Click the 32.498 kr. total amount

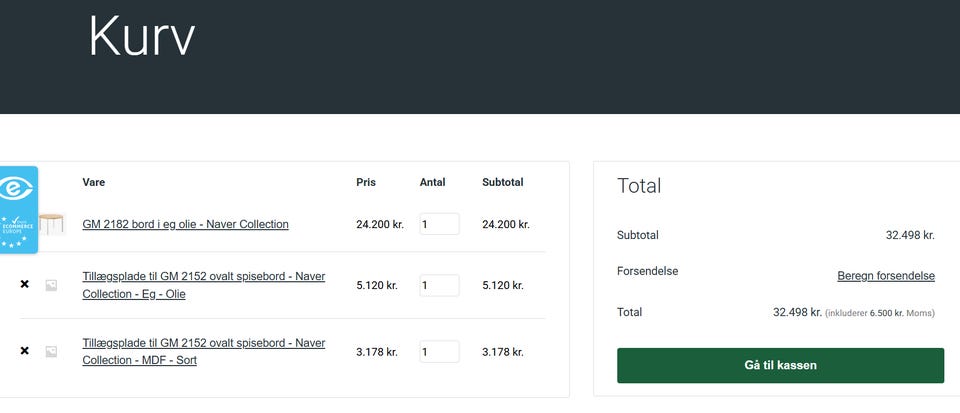(797, 312)
